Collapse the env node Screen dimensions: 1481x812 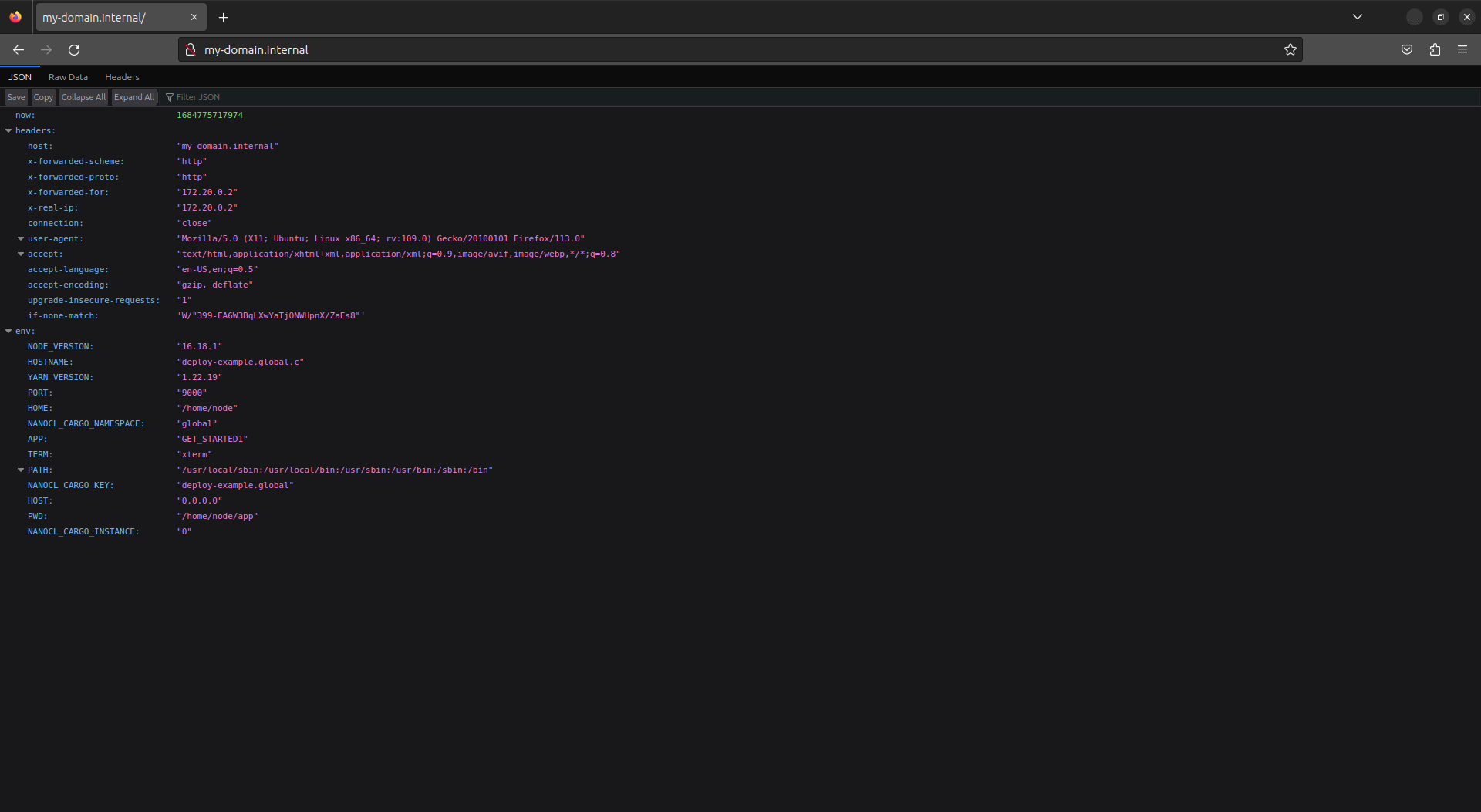click(x=8, y=332)
